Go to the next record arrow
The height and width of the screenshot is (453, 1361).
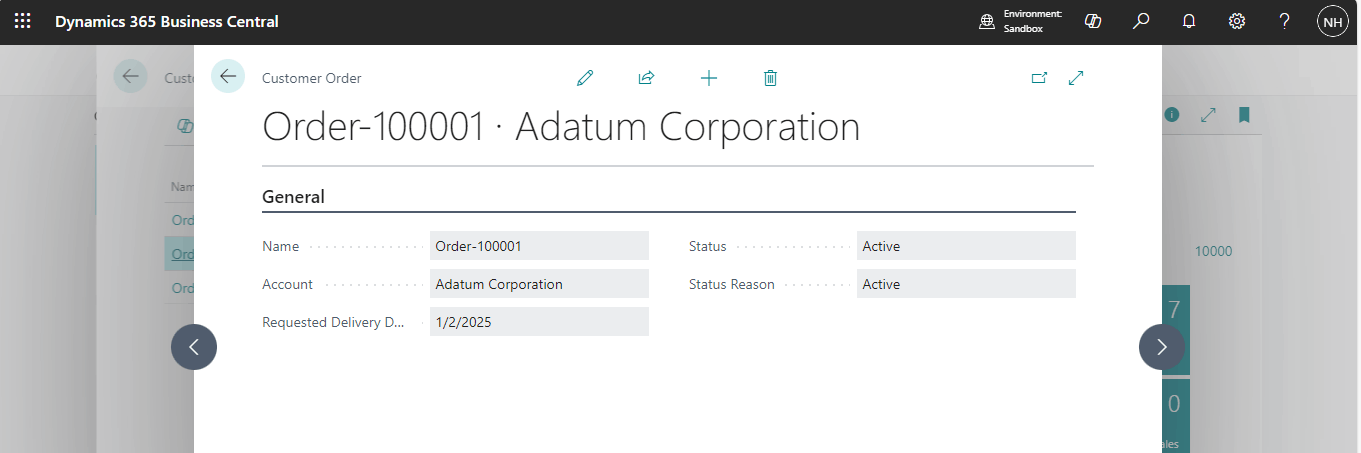(1161, 347)
